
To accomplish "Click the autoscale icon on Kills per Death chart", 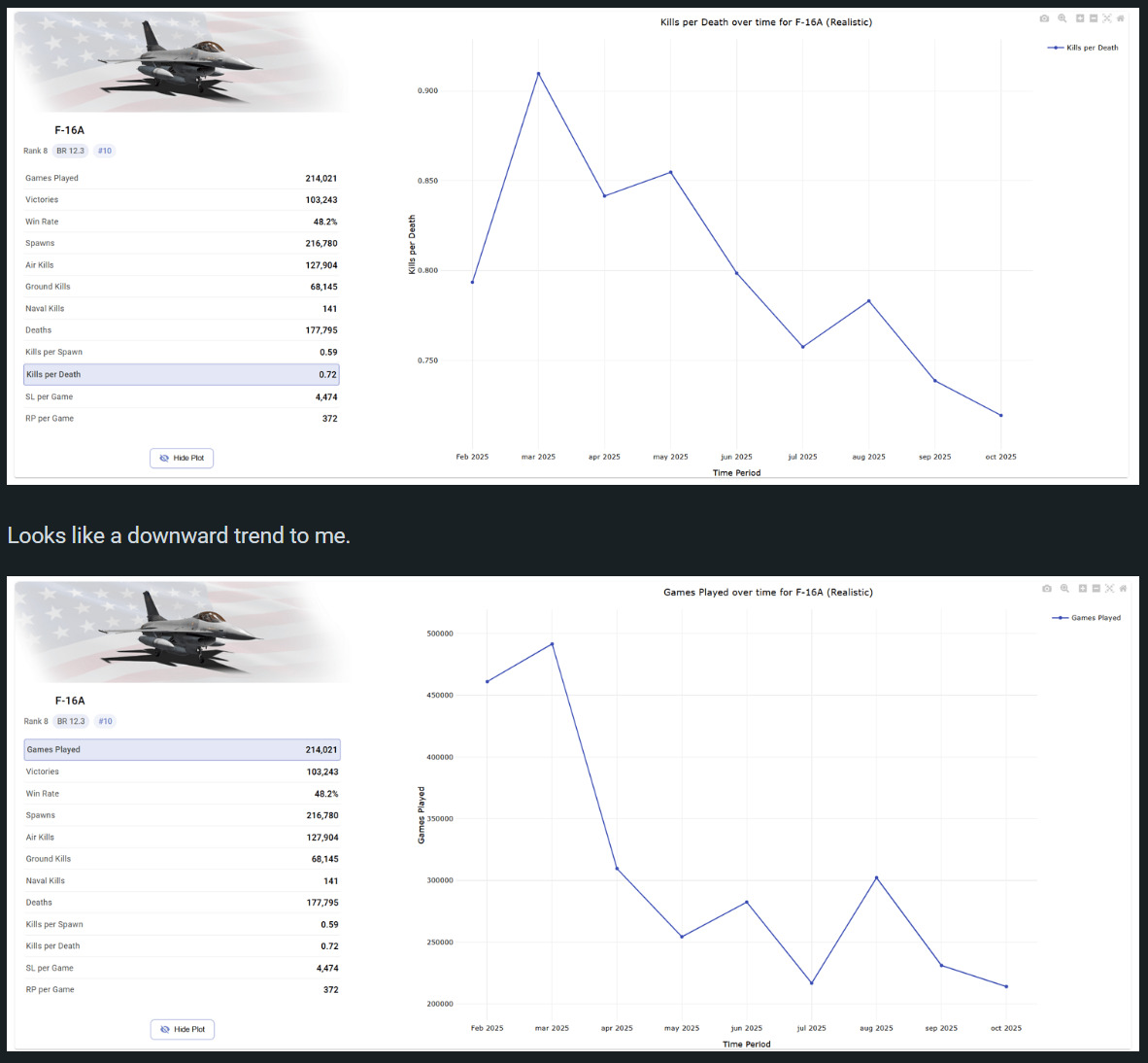I will tap(1107, 18).
